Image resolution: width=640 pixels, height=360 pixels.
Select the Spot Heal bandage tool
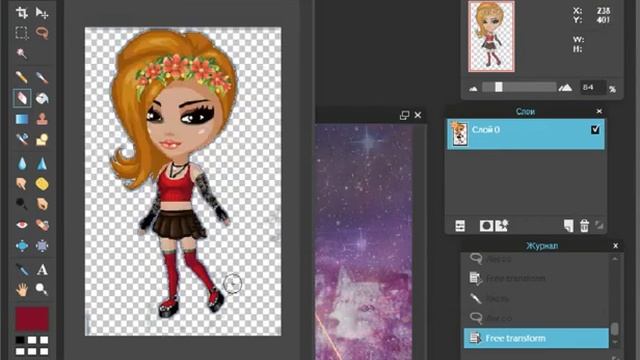click(42, 224)
